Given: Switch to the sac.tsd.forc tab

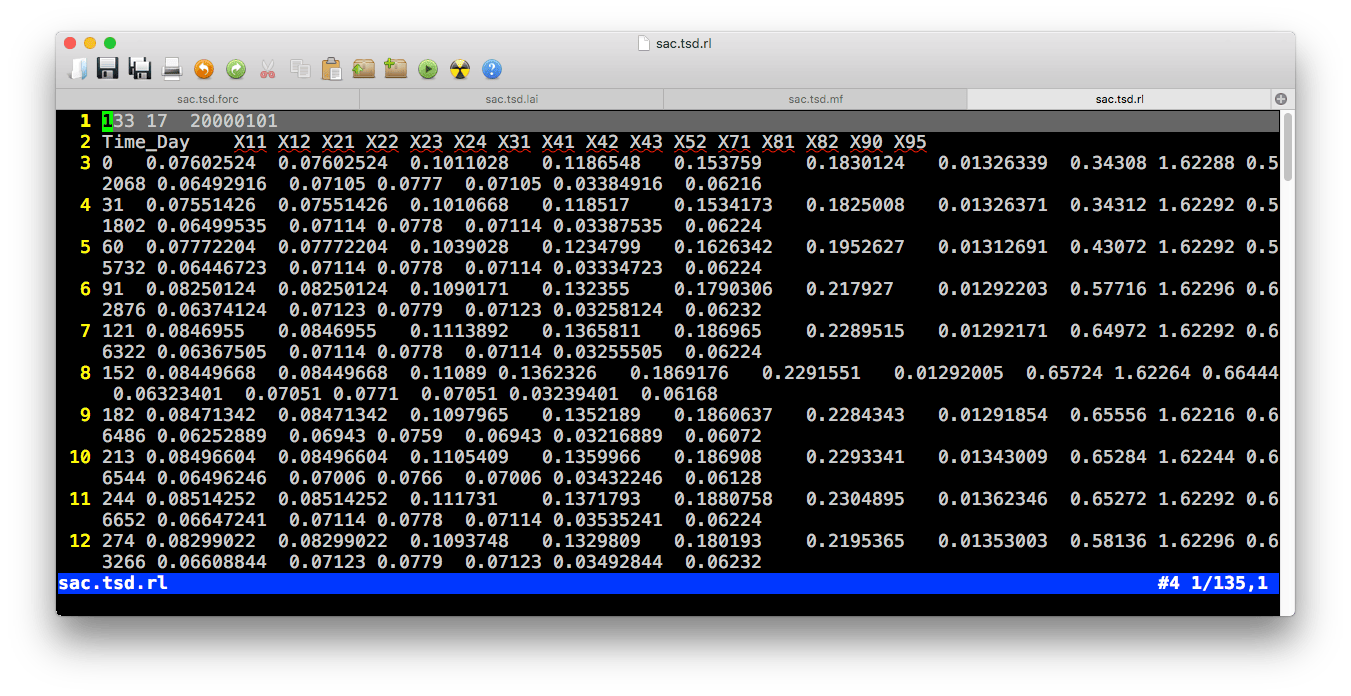Looking at the screenshot, I should tap(208, 99).
